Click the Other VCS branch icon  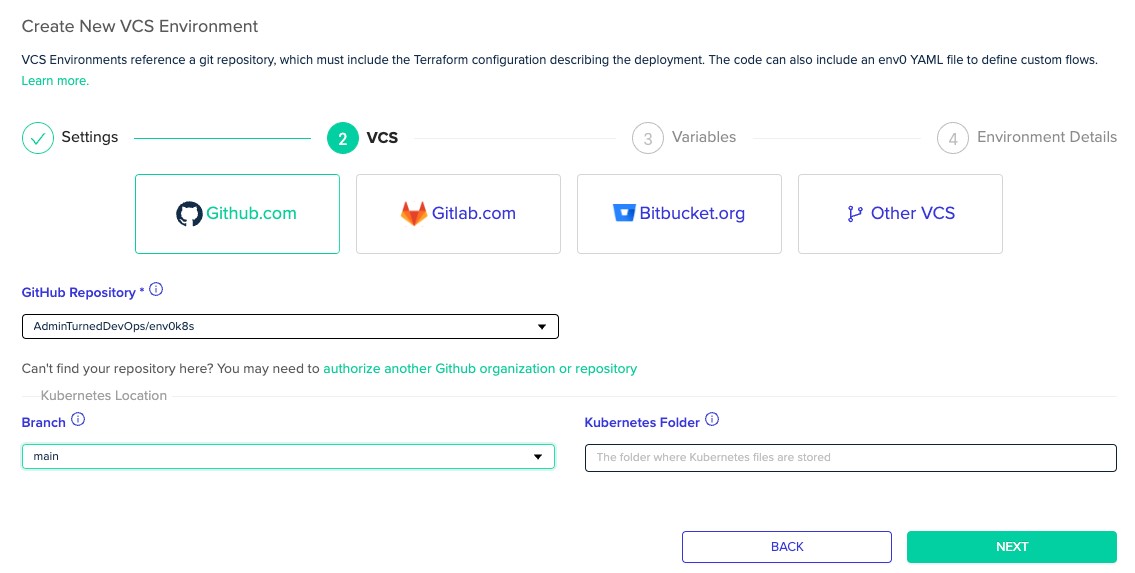(855, 213)
